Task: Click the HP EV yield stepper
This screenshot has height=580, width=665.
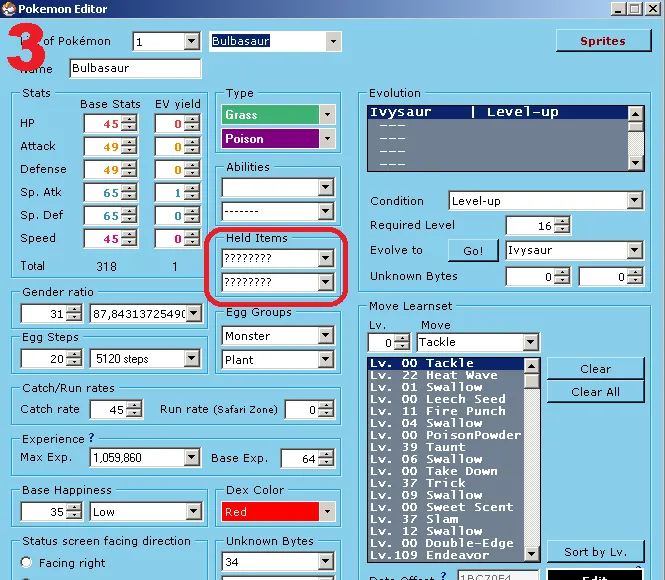Action: pos(192,124)
